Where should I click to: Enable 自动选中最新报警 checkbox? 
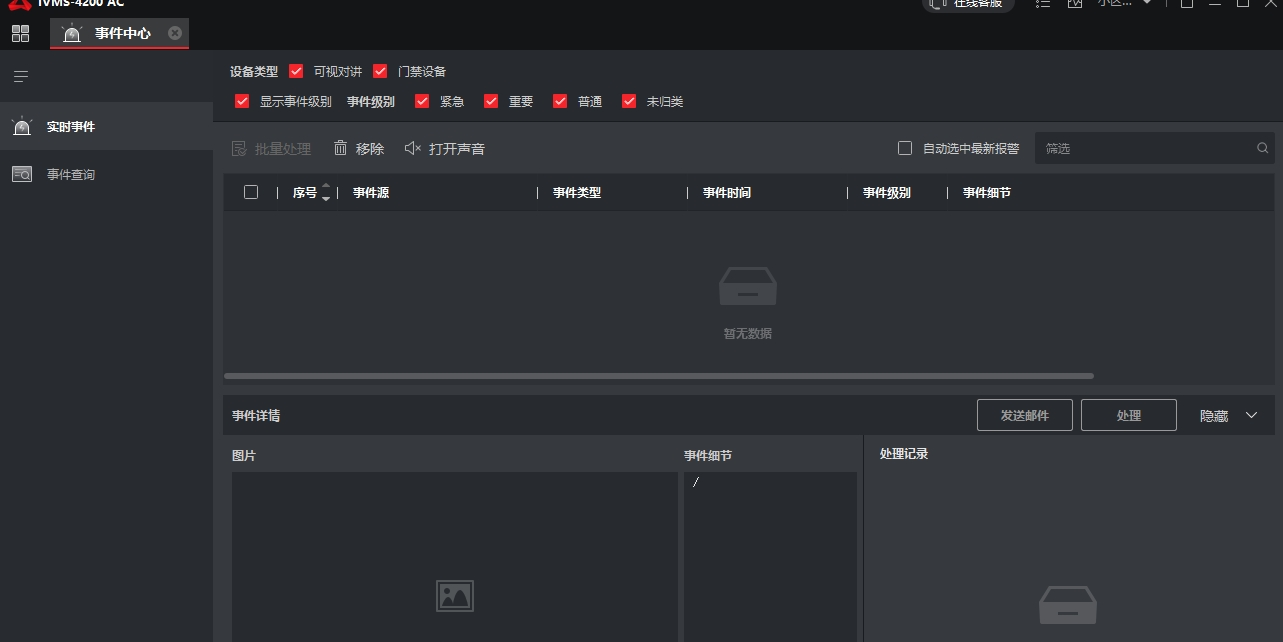point(905,148)
